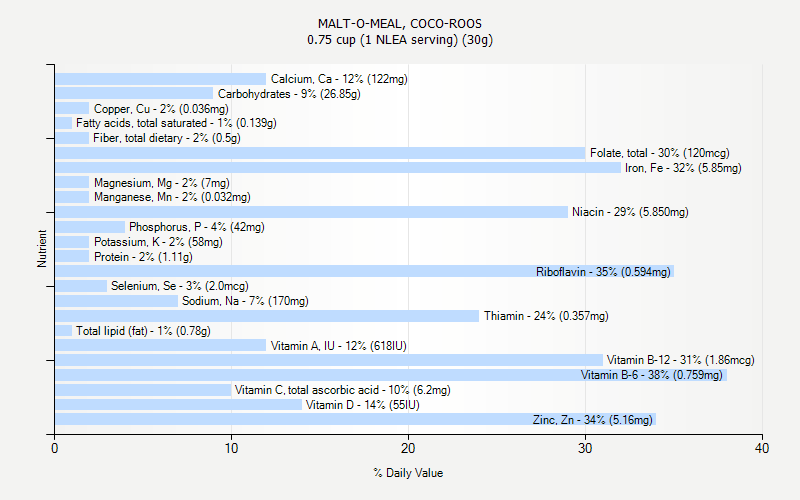Click the x-axis tick label 0
This screenshot has width=800, height=500.
click(x=55, y=448)
